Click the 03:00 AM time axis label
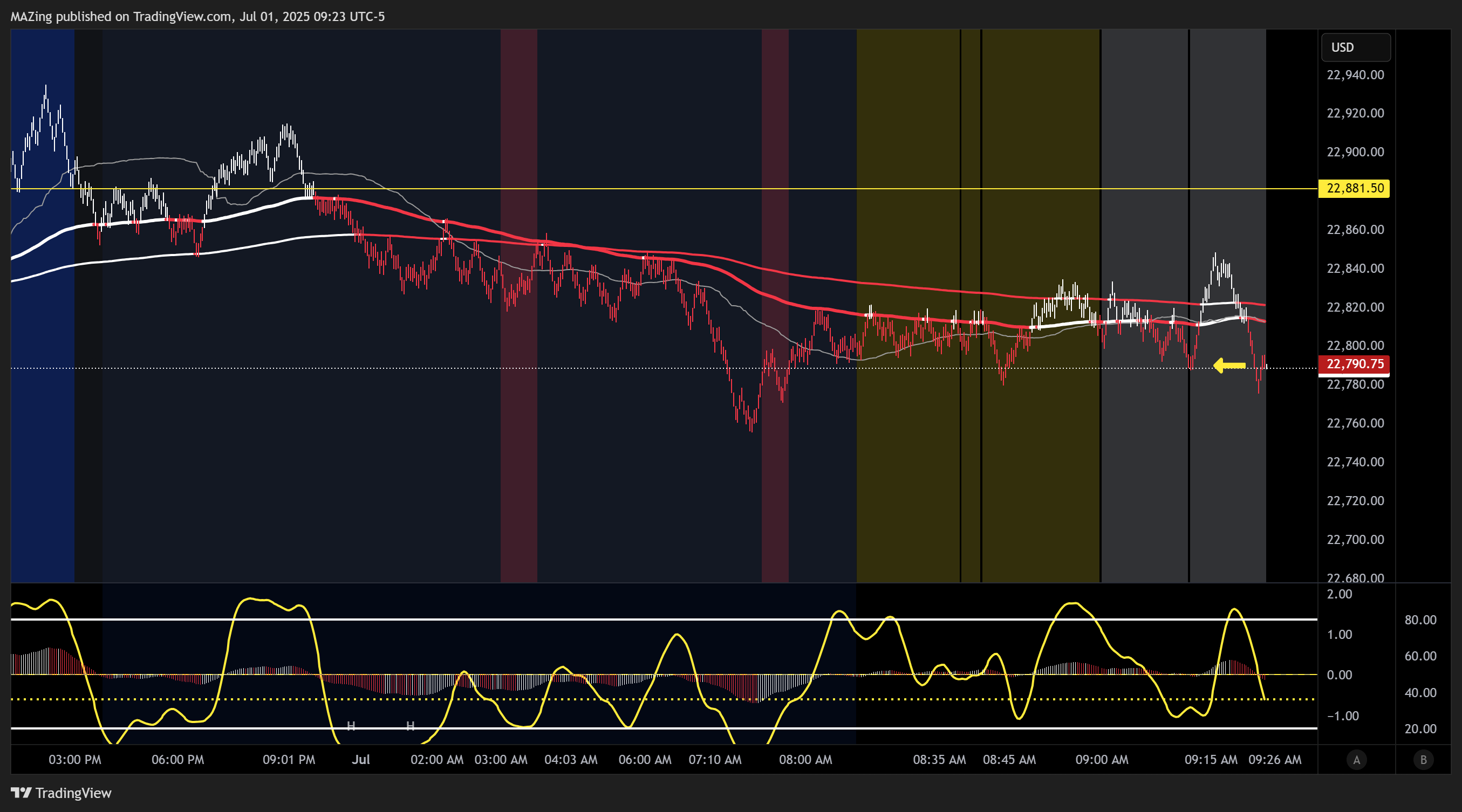 501,760
